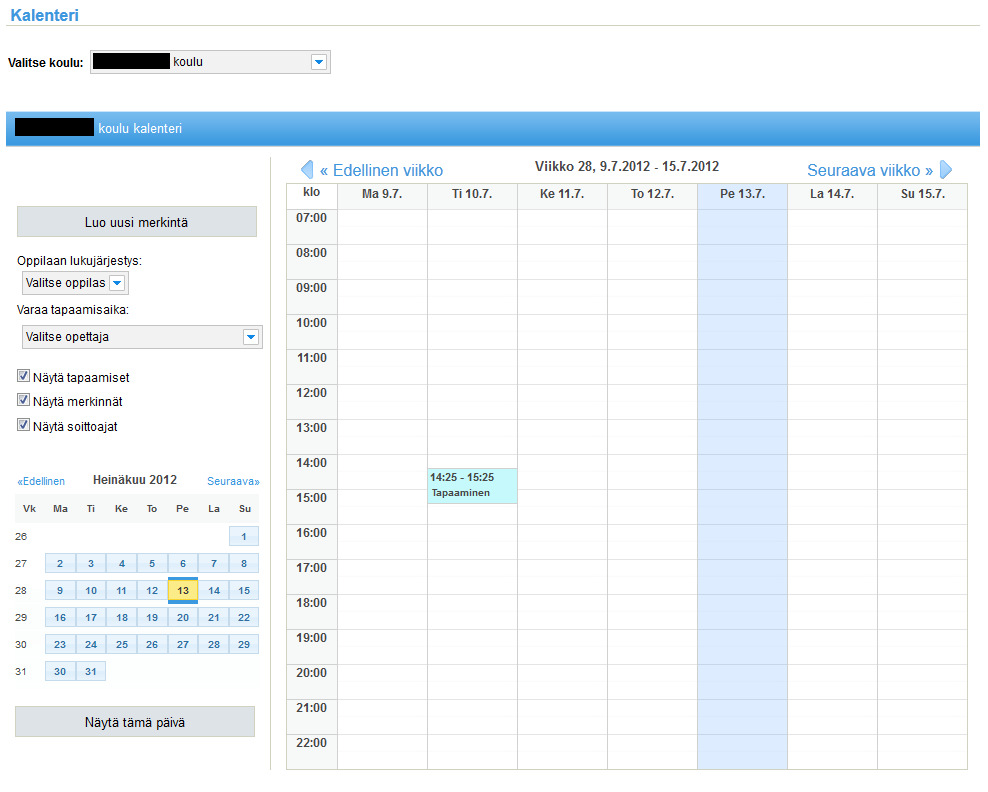Image resolution: width=988 pixels, height=792 pixels.
Task: Click the left arrow icon for previous week
Action: [307, 169]
